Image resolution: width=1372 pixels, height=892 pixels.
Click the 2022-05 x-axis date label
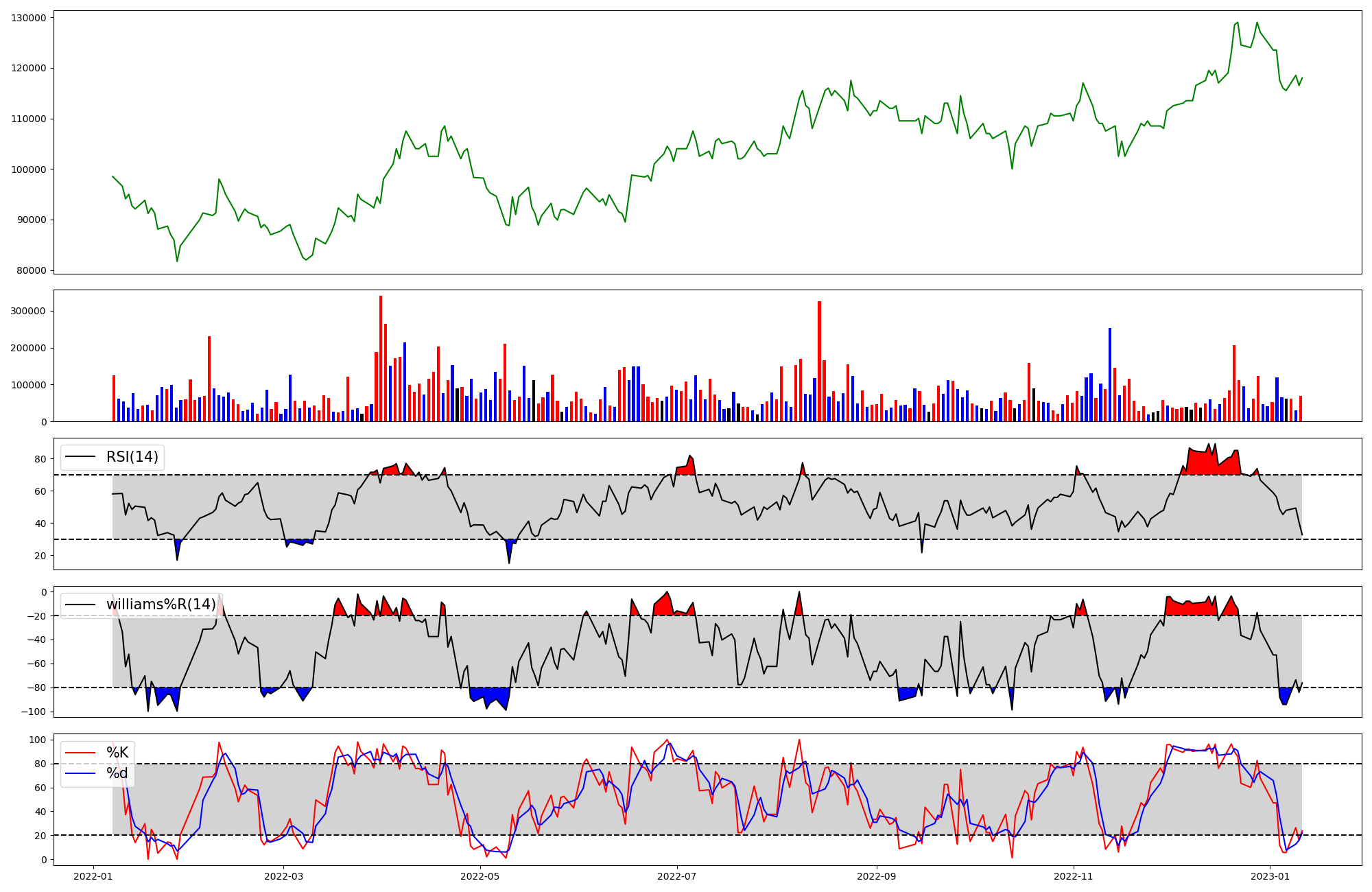(480, 876)
